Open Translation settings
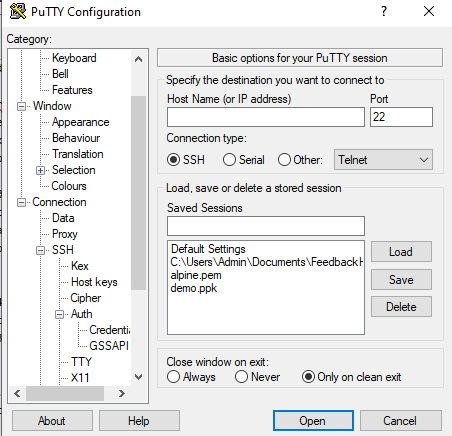This screenshot has width=452, height=436. pos(78,154)
